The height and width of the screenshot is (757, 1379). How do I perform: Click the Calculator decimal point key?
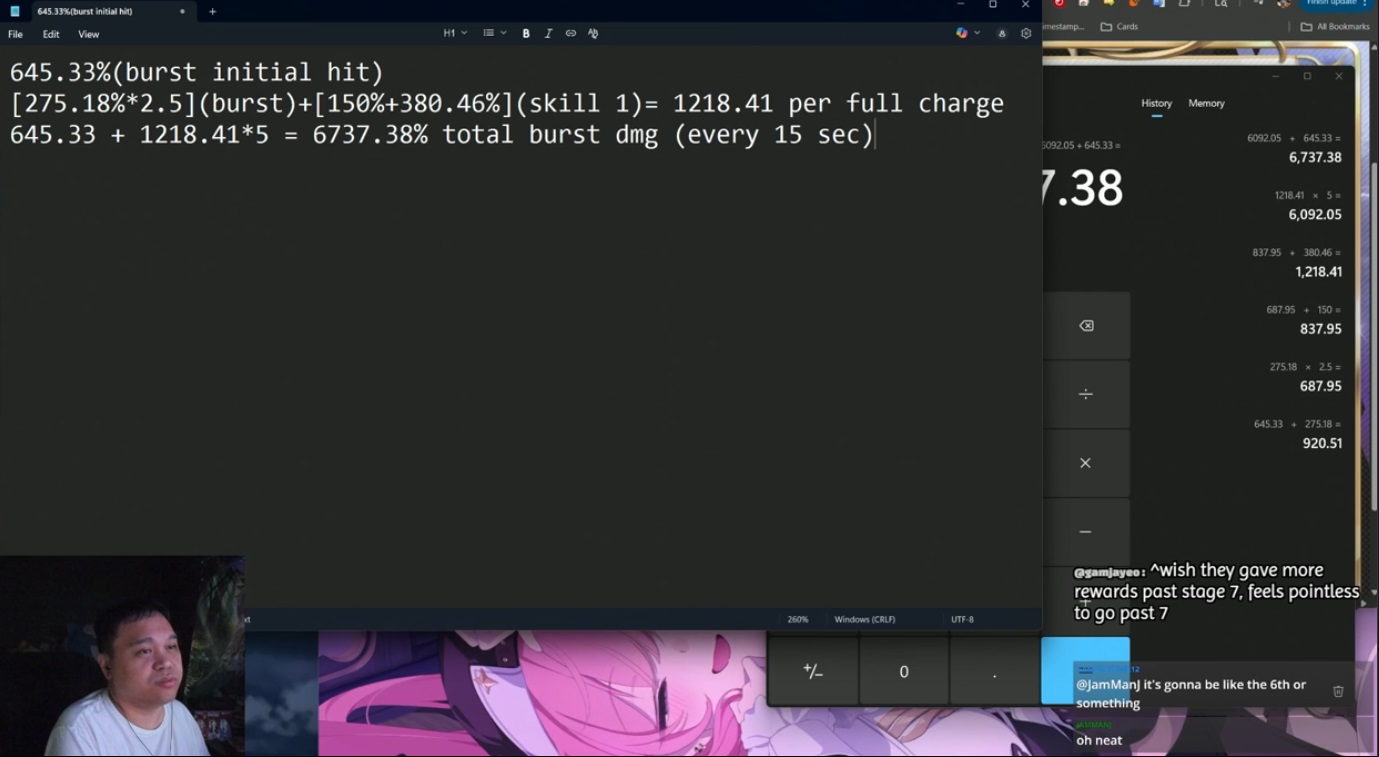(994, 671)
